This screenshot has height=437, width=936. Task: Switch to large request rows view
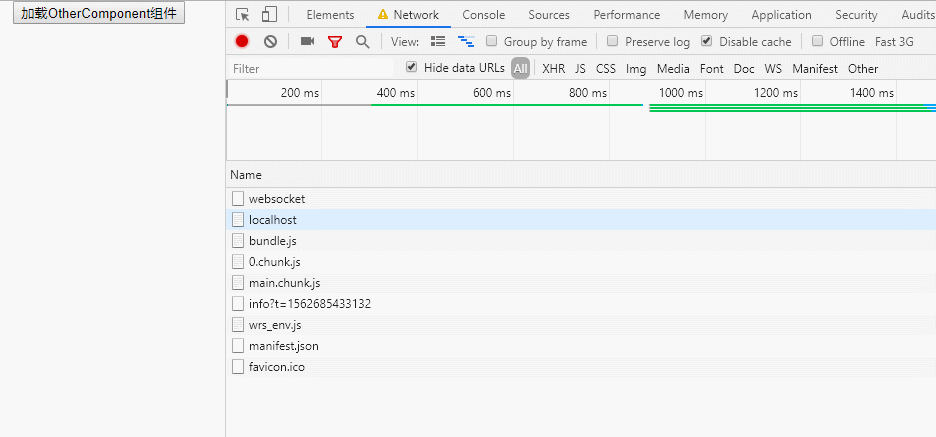click(438, 42)
